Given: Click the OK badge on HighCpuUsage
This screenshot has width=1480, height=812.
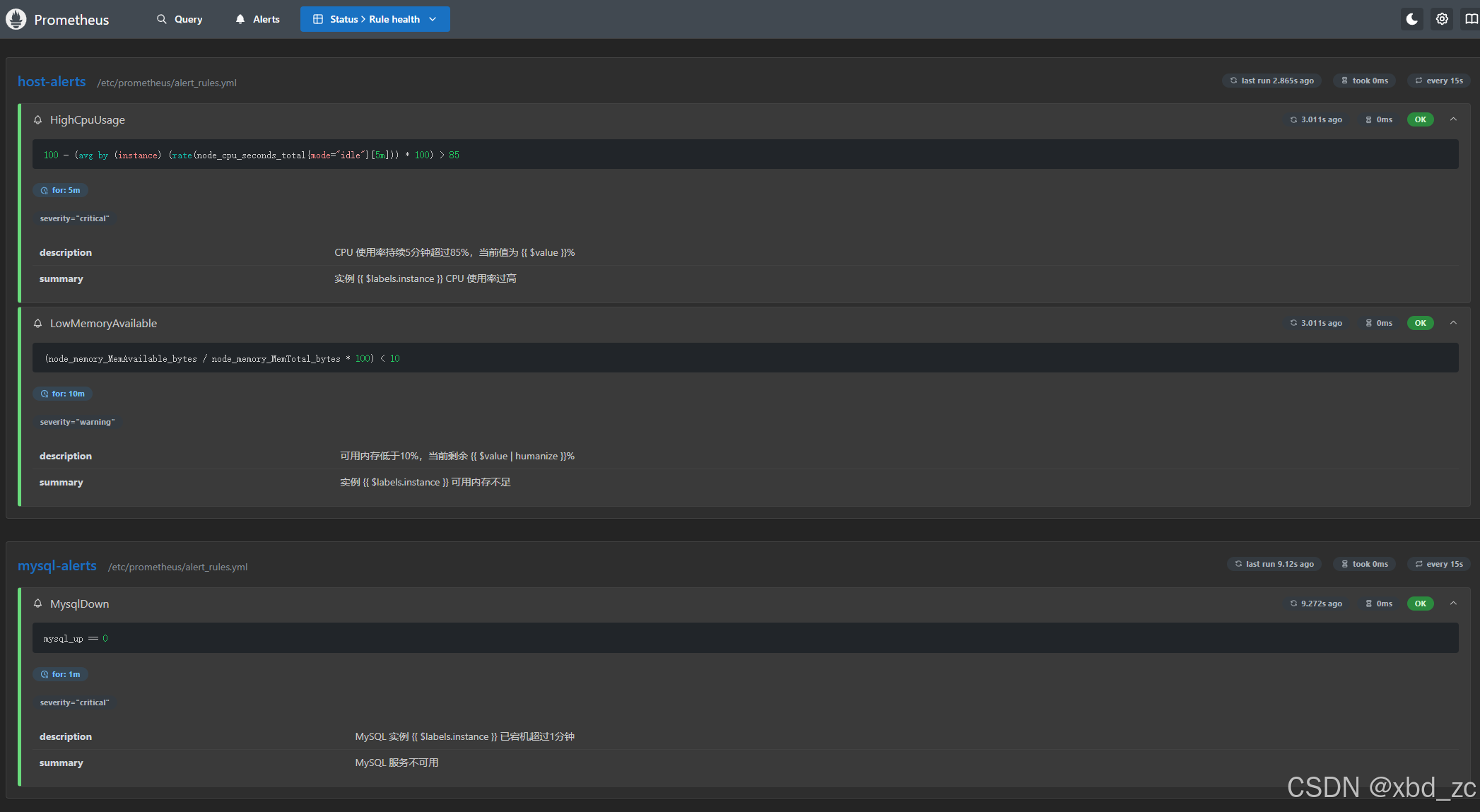Looking at the screenshot, I should pos(1420,119).
